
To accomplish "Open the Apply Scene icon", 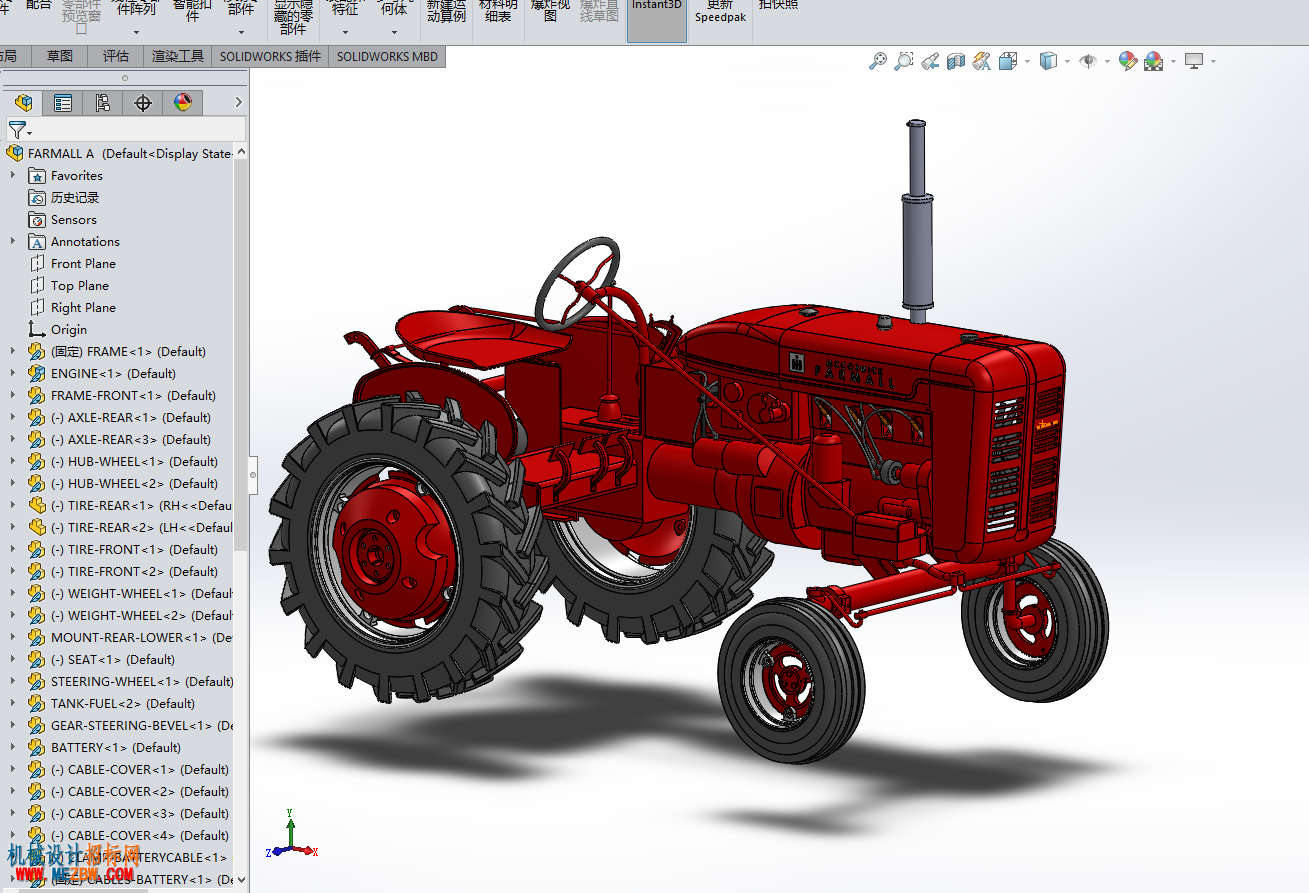I will 1153,61.
